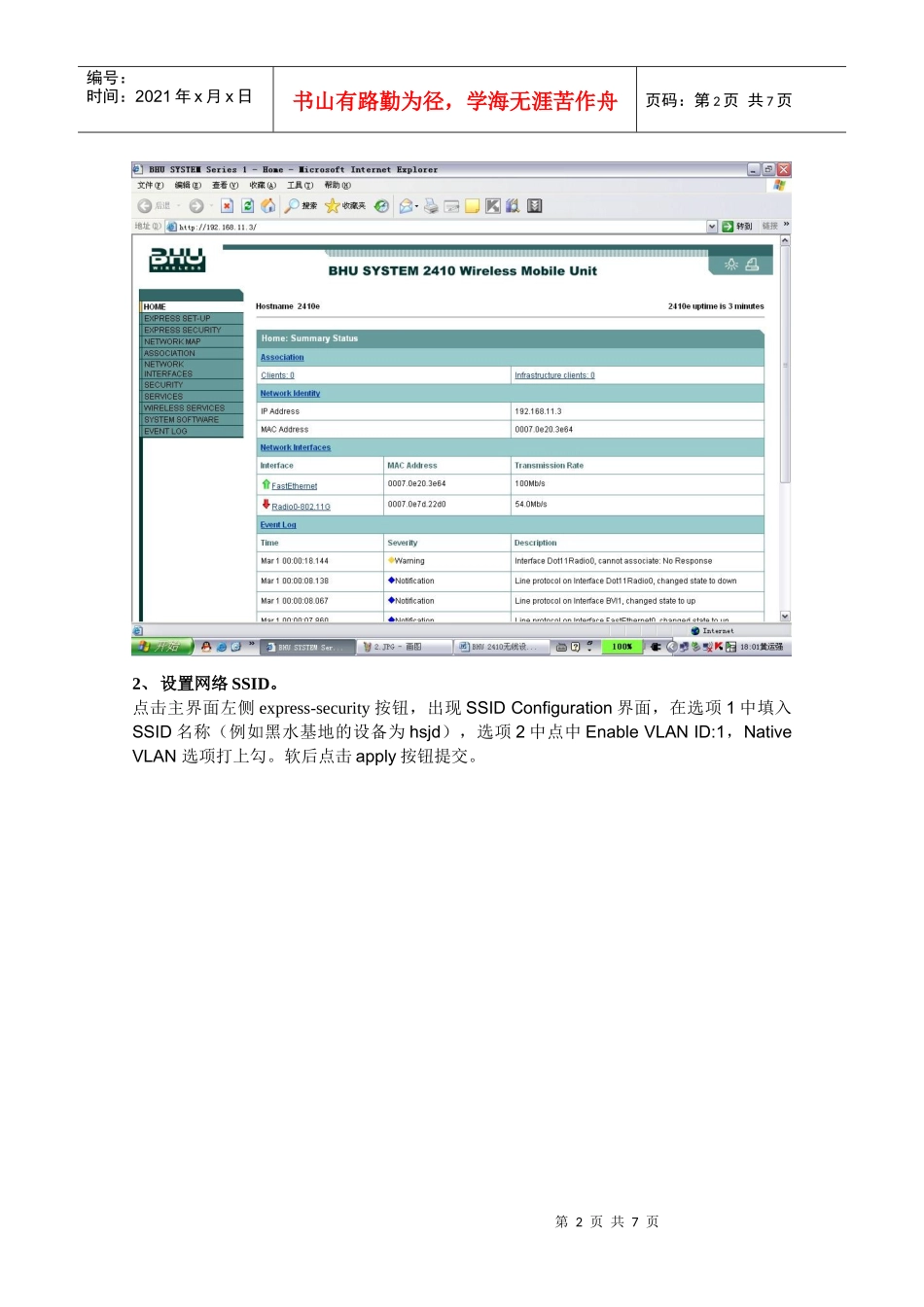Open NETWORK MAP in left navigation
Image resolution: width=924 pixels, height=1307 pixels.
193,341
